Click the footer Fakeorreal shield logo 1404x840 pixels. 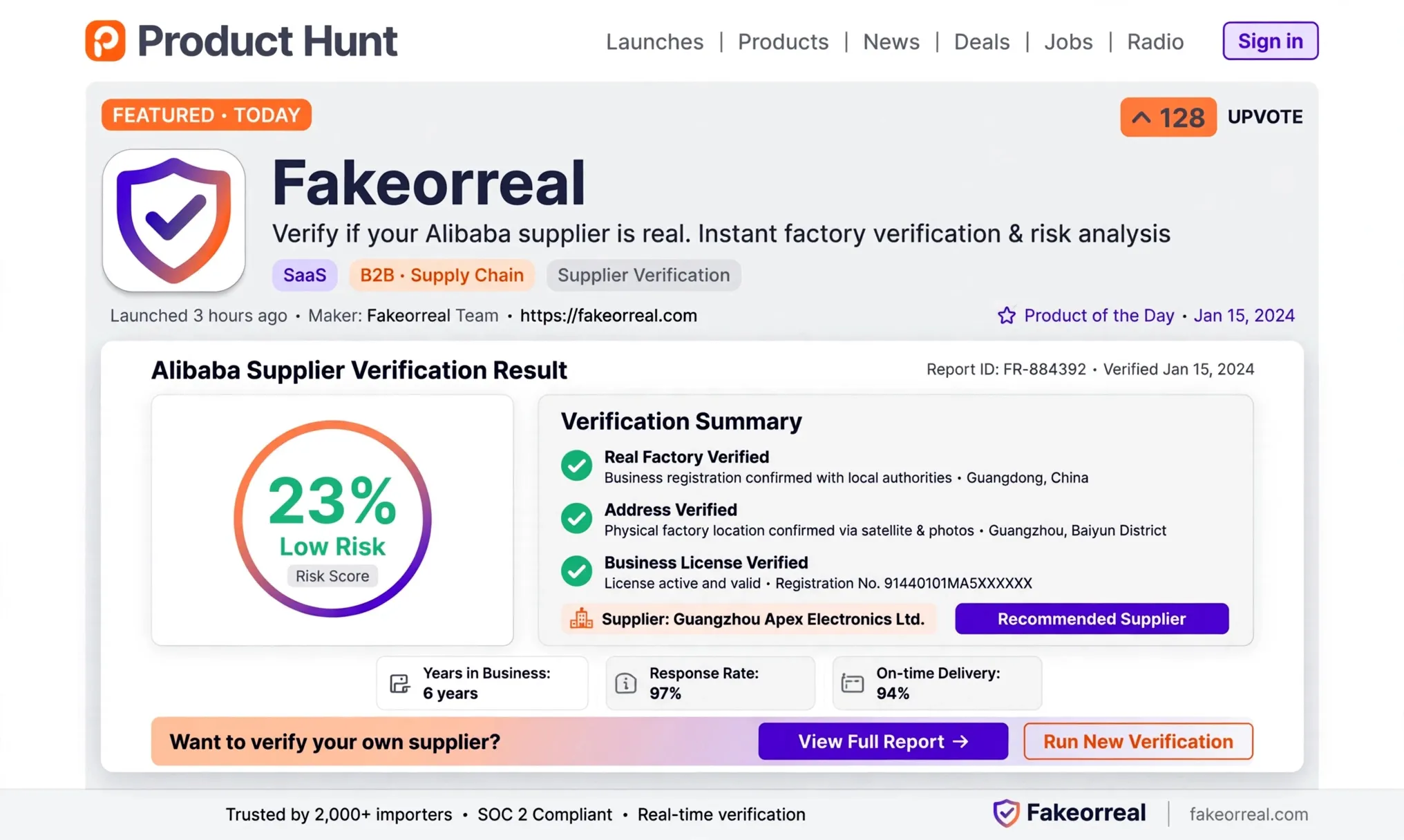(x=1006, y=813)
